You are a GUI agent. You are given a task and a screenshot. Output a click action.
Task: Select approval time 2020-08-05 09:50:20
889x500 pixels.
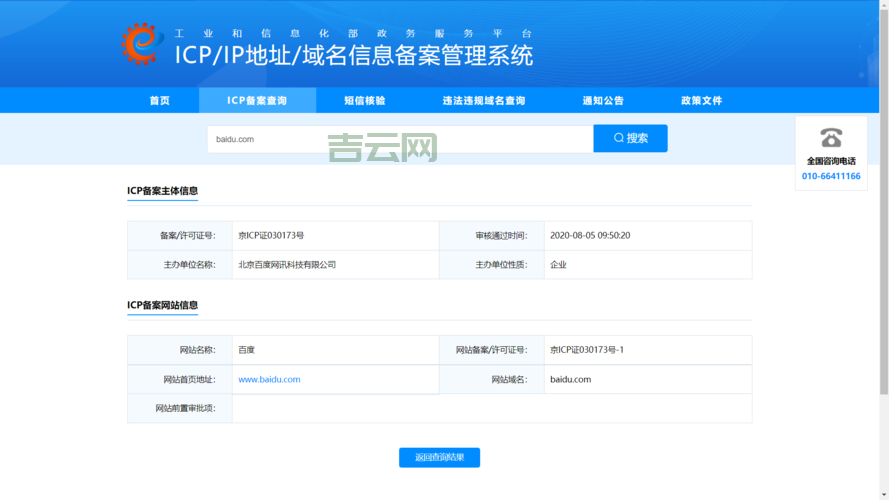pos(590,235)
